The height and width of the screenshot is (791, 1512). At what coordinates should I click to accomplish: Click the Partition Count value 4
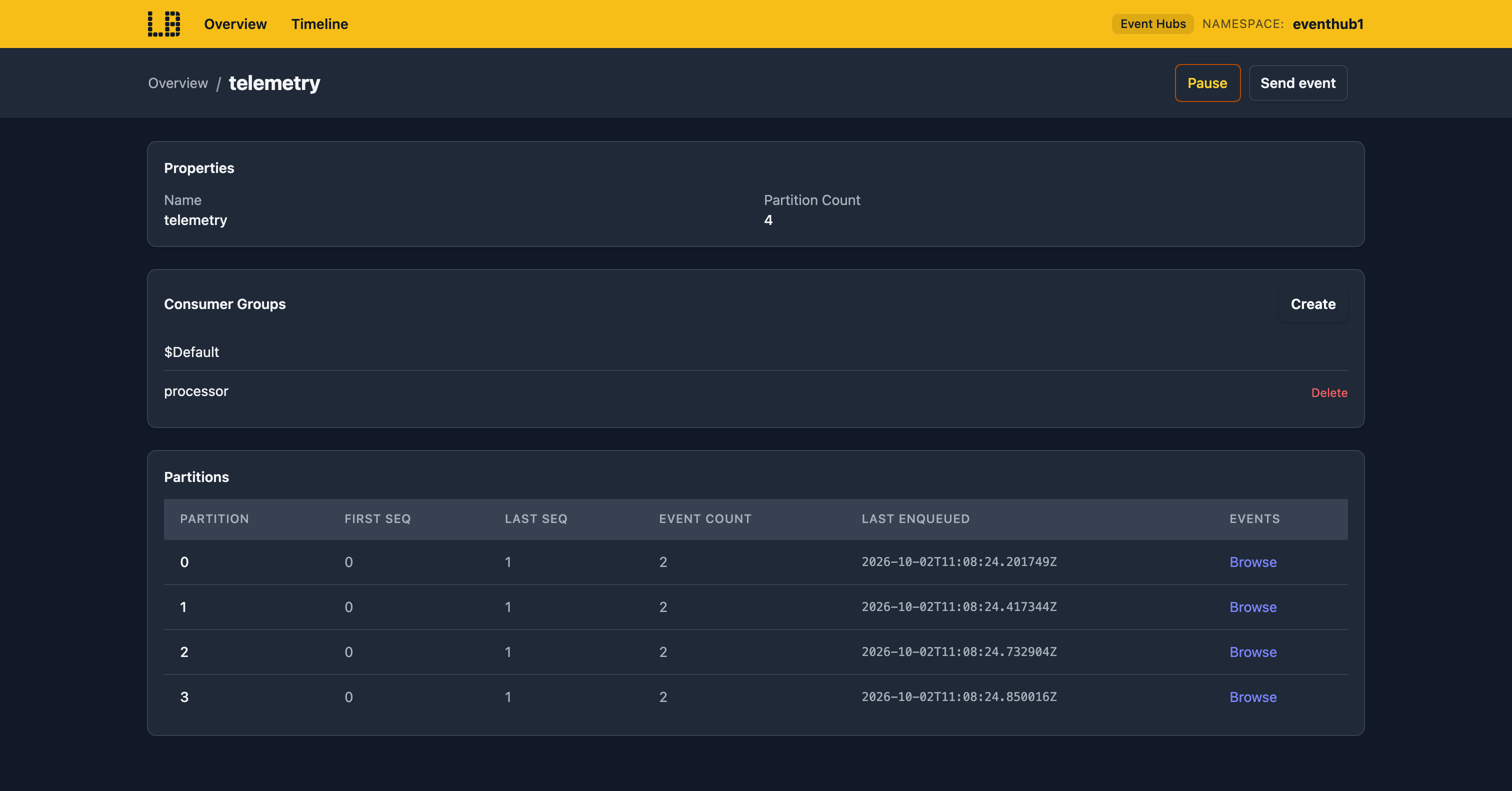tap(767, 220)
